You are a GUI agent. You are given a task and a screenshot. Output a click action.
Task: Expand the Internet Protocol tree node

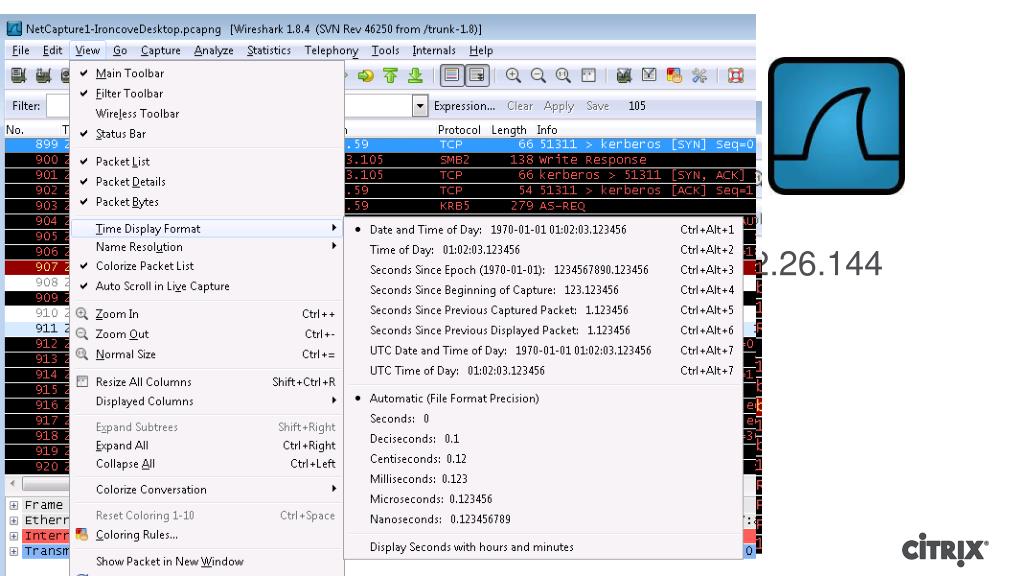click(14, 536)
